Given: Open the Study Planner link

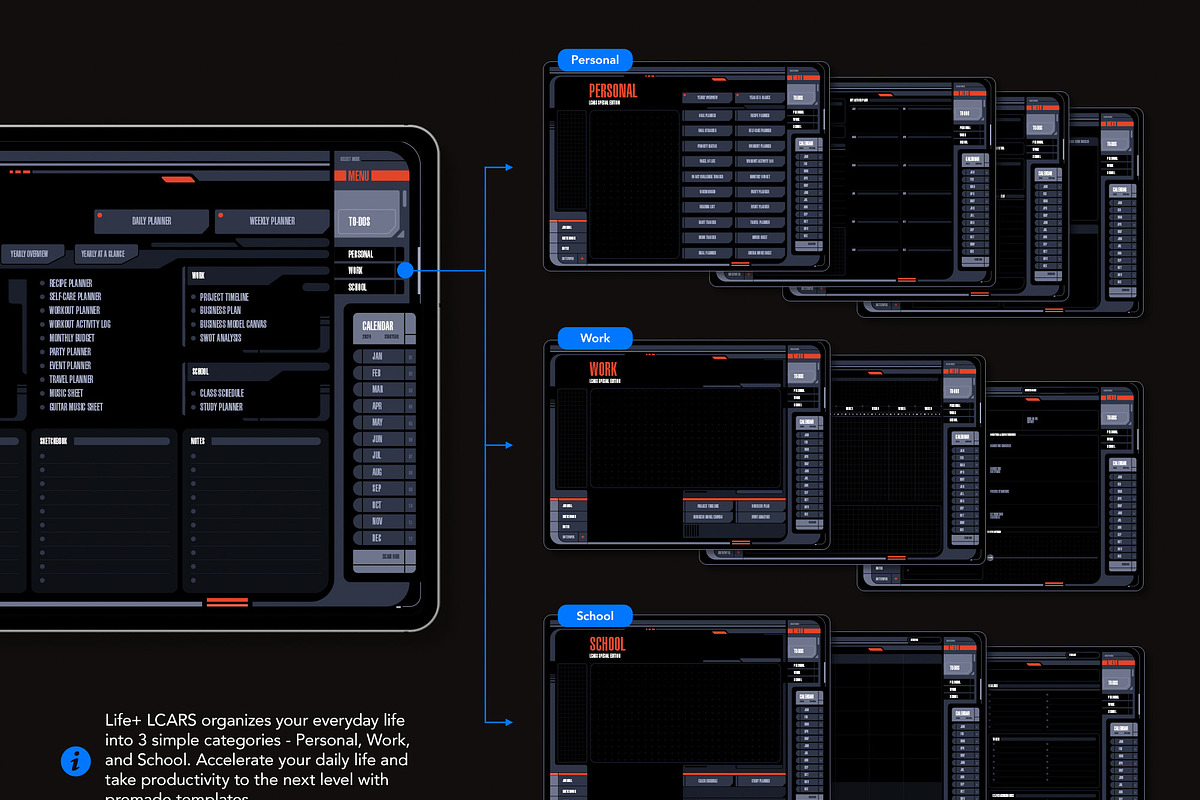Looking at the screenshot, I should click(221, 407).
